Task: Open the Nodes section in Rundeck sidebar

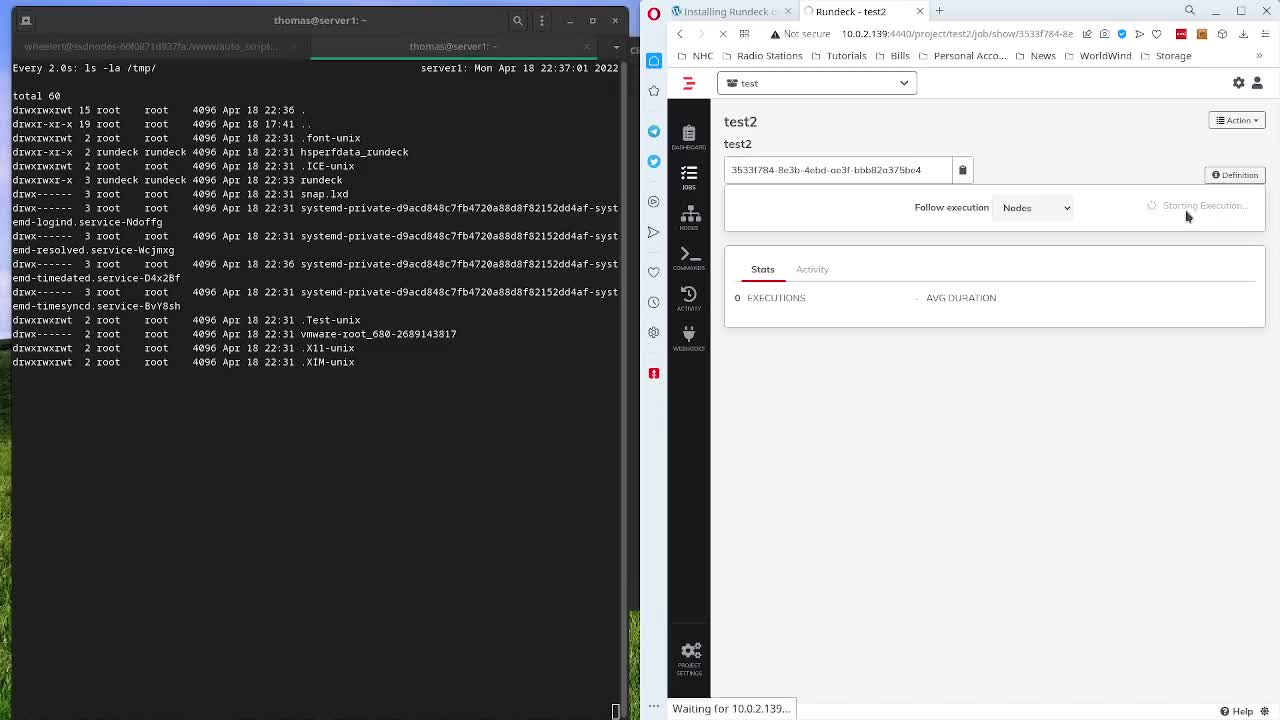Action: click(x=689, y=217)
